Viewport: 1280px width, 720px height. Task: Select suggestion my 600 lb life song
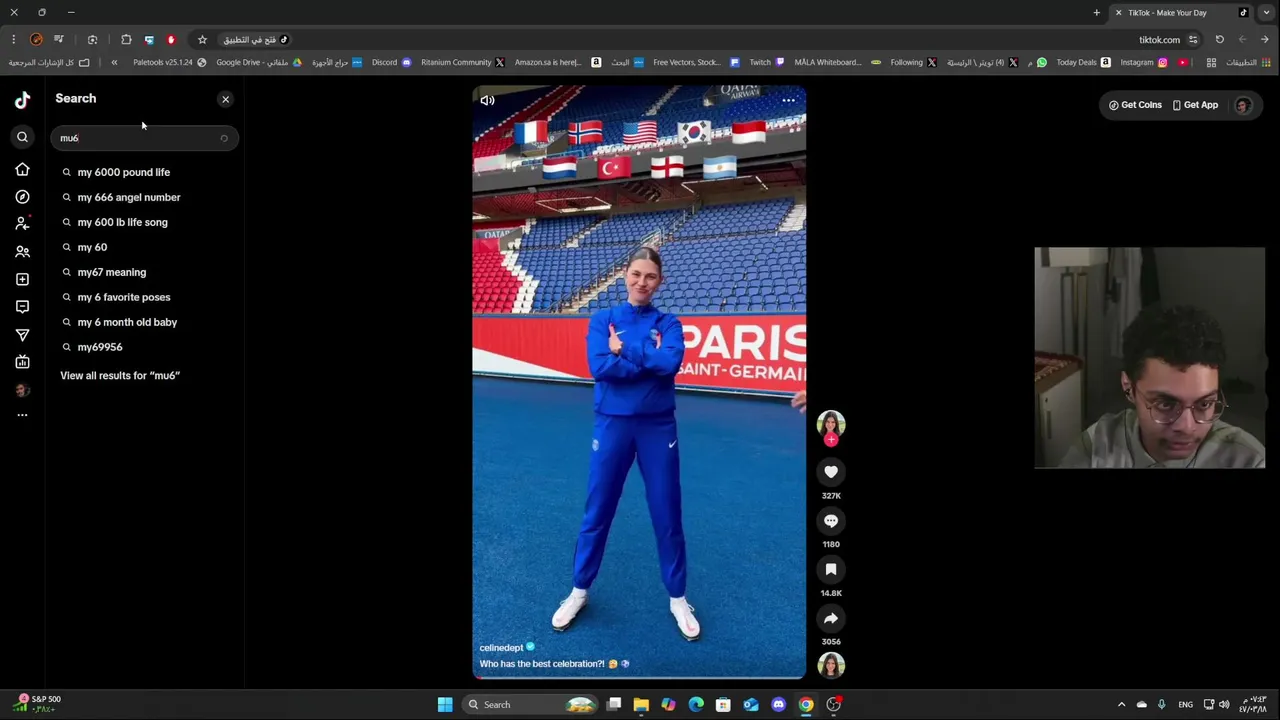click(122, 222)
